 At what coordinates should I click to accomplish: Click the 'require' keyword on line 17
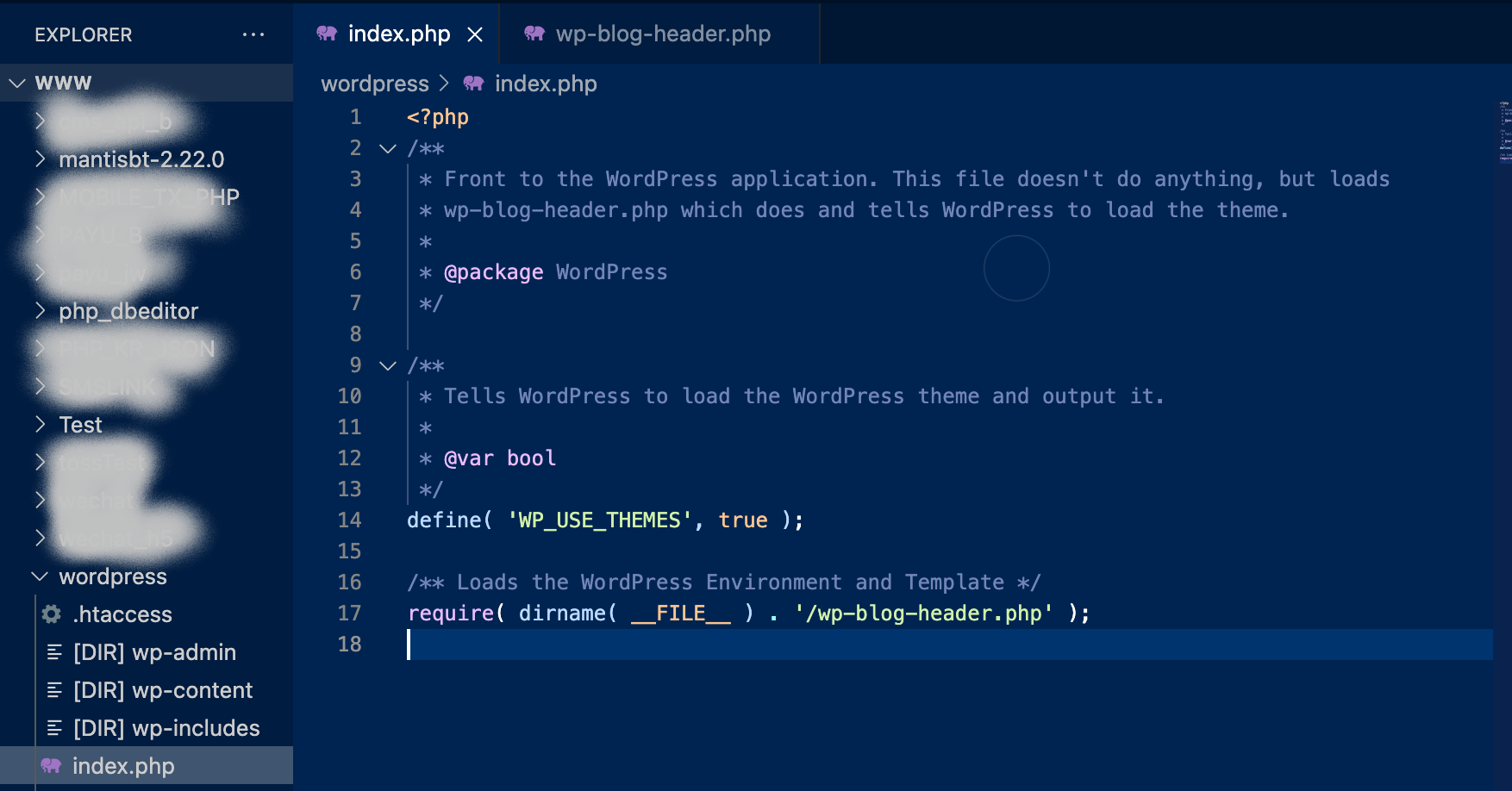(x=451, y=613)
